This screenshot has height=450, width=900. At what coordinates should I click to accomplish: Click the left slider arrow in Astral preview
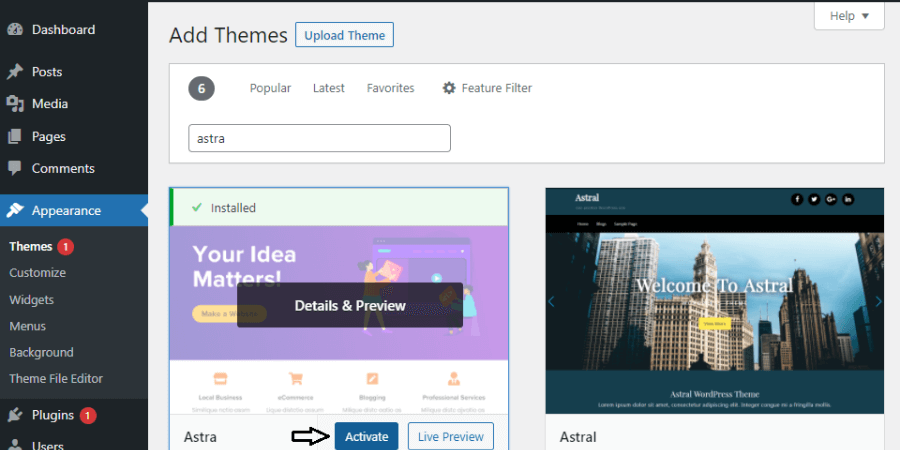pos(552,301)
